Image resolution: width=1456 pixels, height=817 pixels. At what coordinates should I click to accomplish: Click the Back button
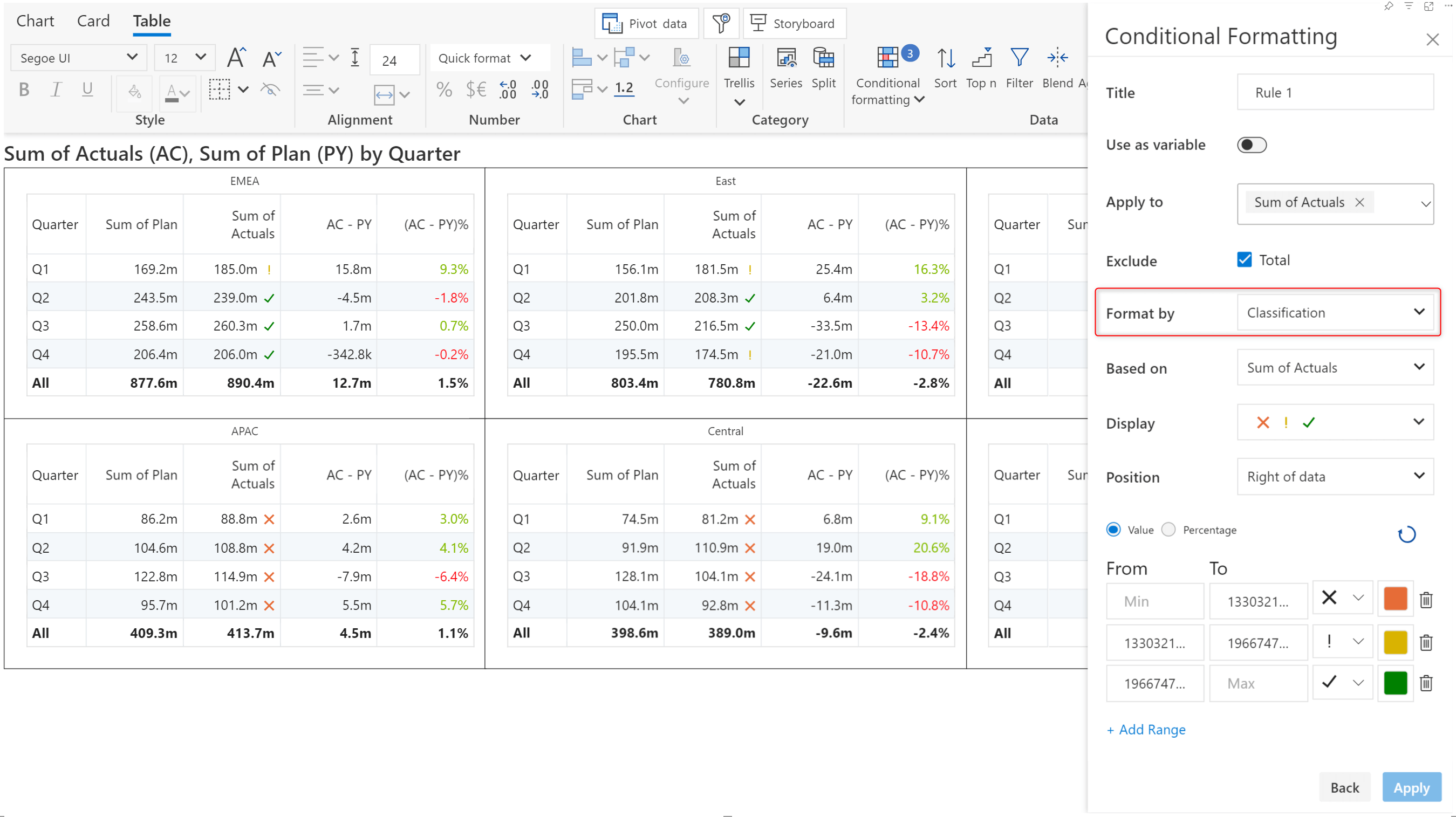click(1345, 787)
